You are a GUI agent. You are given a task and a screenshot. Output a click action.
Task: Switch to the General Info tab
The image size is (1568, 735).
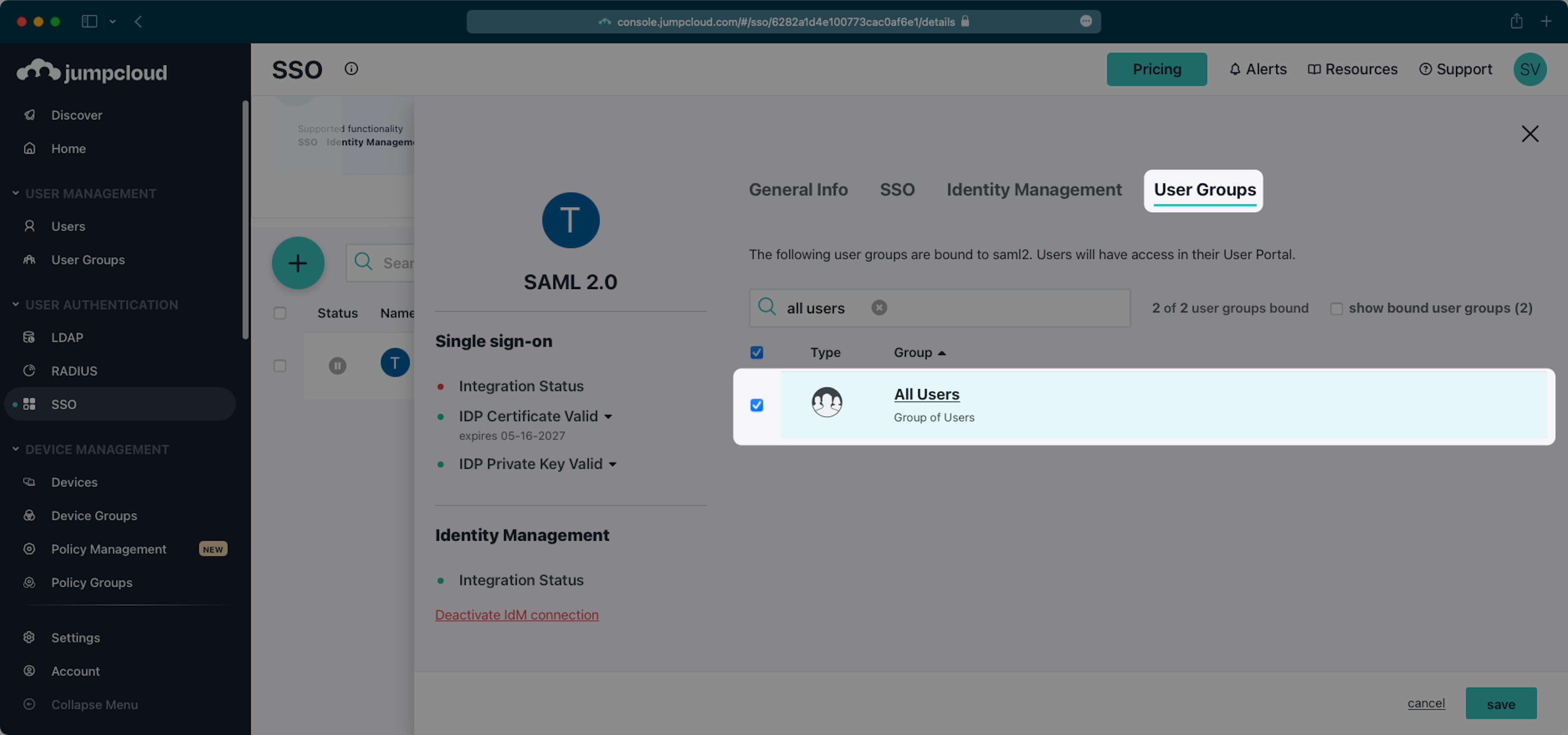(798, 190)
